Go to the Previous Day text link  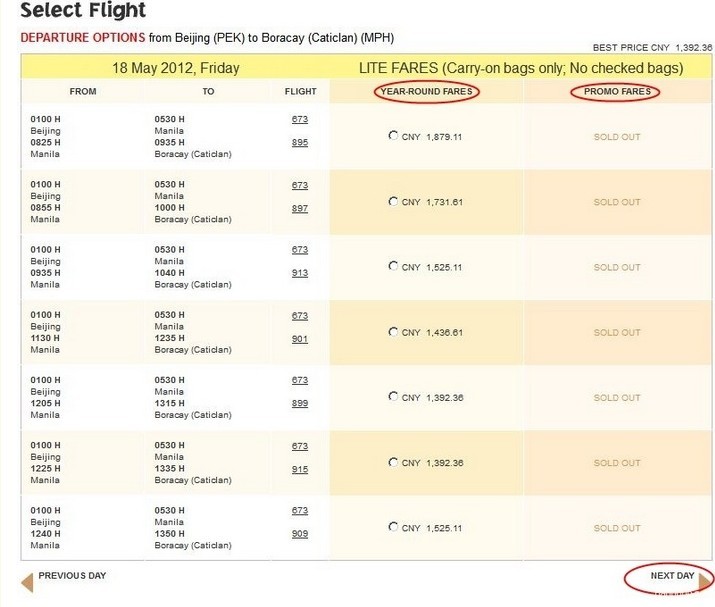[x=72, y=576]
